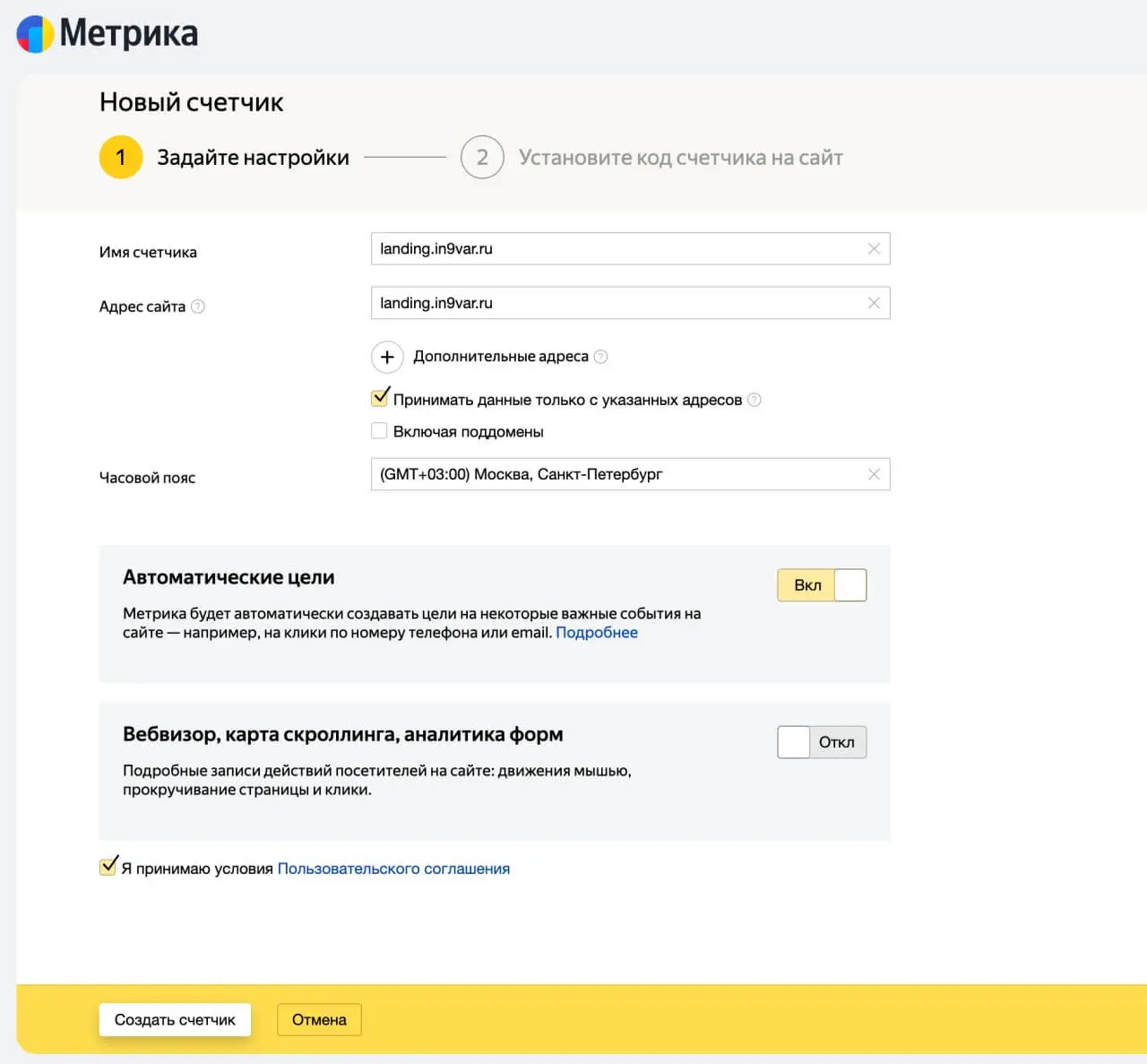The width and height of the screenshot is (1147, 1064).
Task: Turn on the Вебвизор recording switch
Action: (x=822, y=742)
